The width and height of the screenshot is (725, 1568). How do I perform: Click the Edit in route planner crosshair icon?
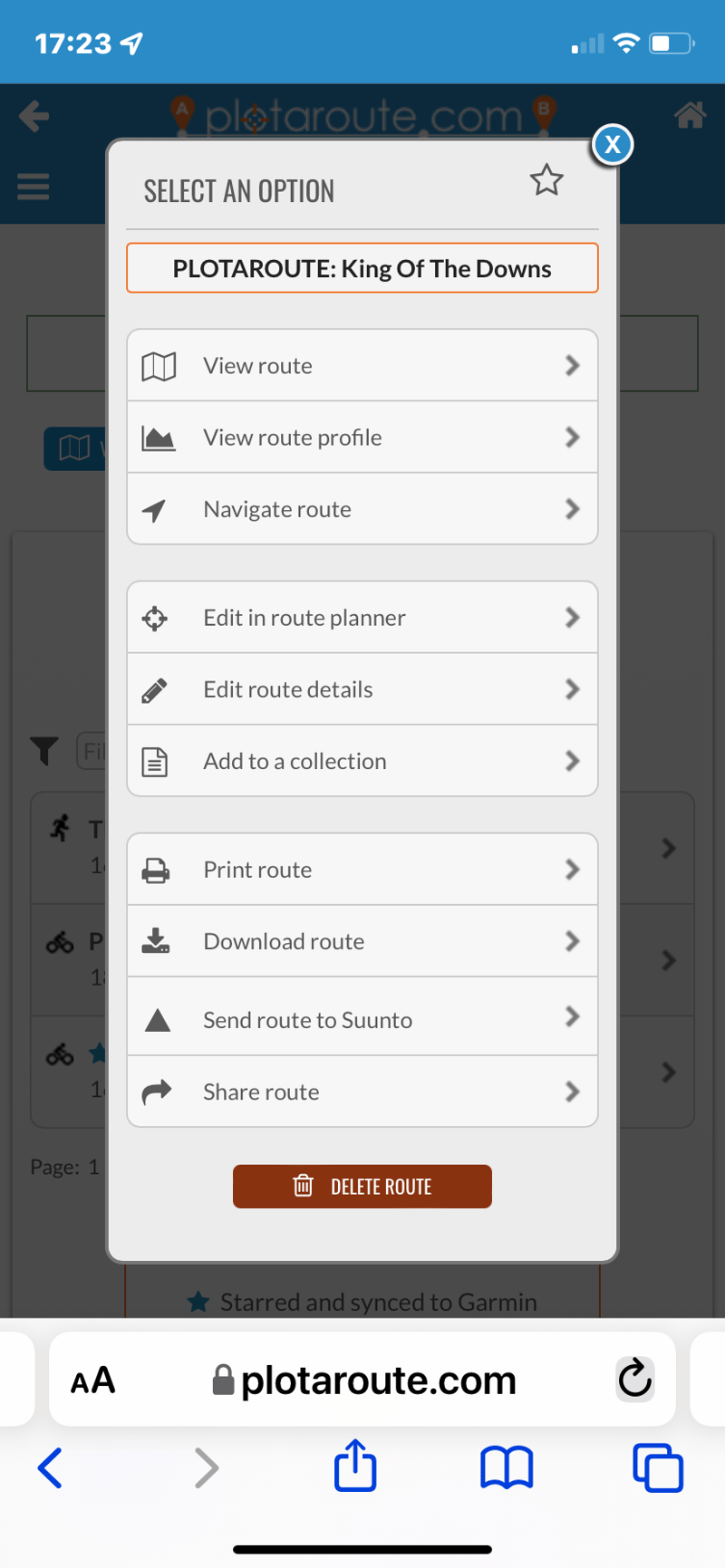(x=155, y=618)
